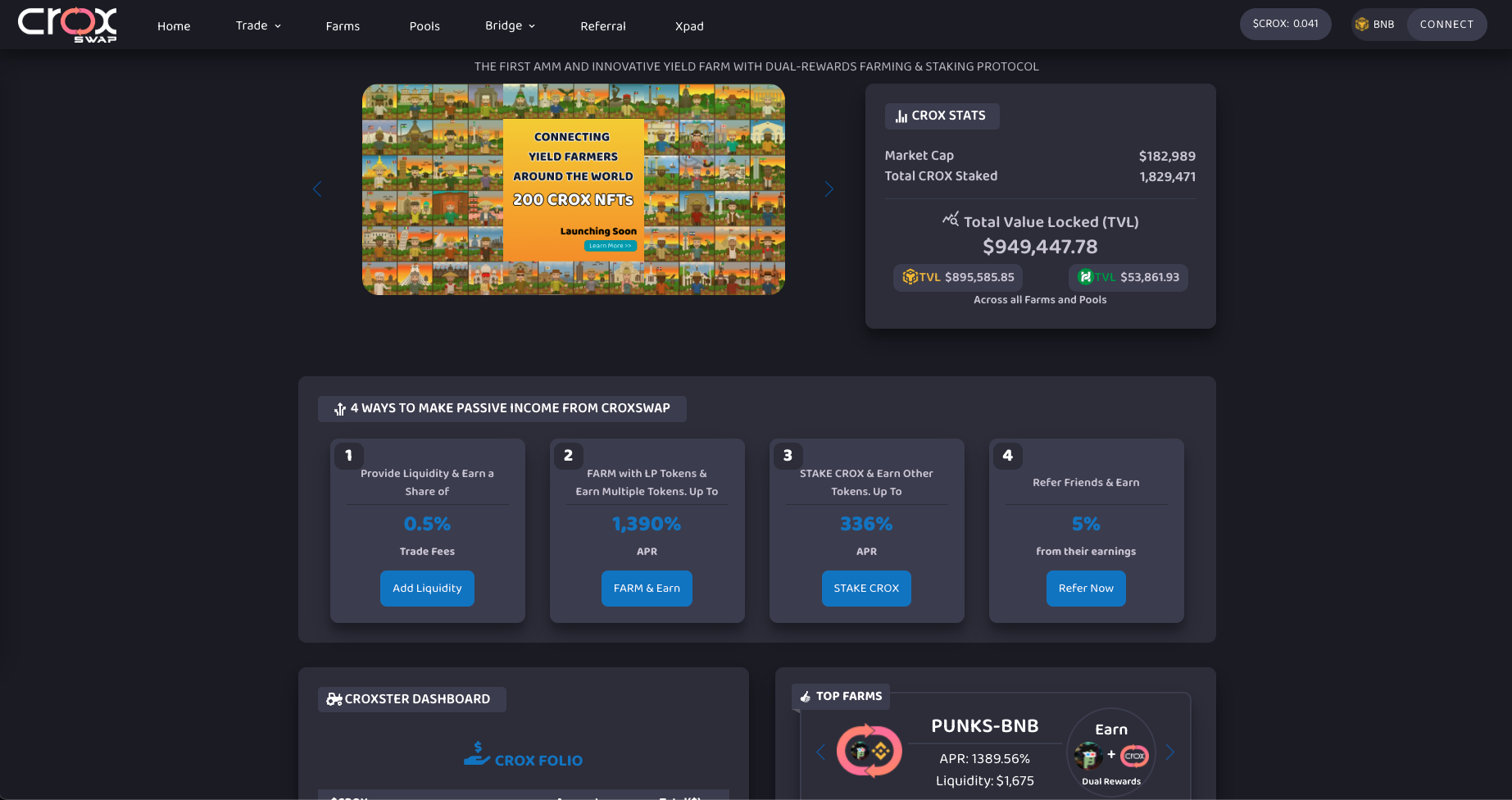Click the Crox Folio hand-dollar icon
This screenshot has height=800, width=1512.
[x=476, y=754]
